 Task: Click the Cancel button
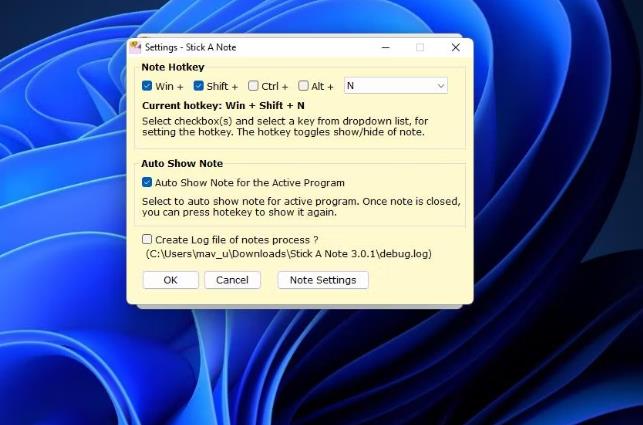point(232,280)
